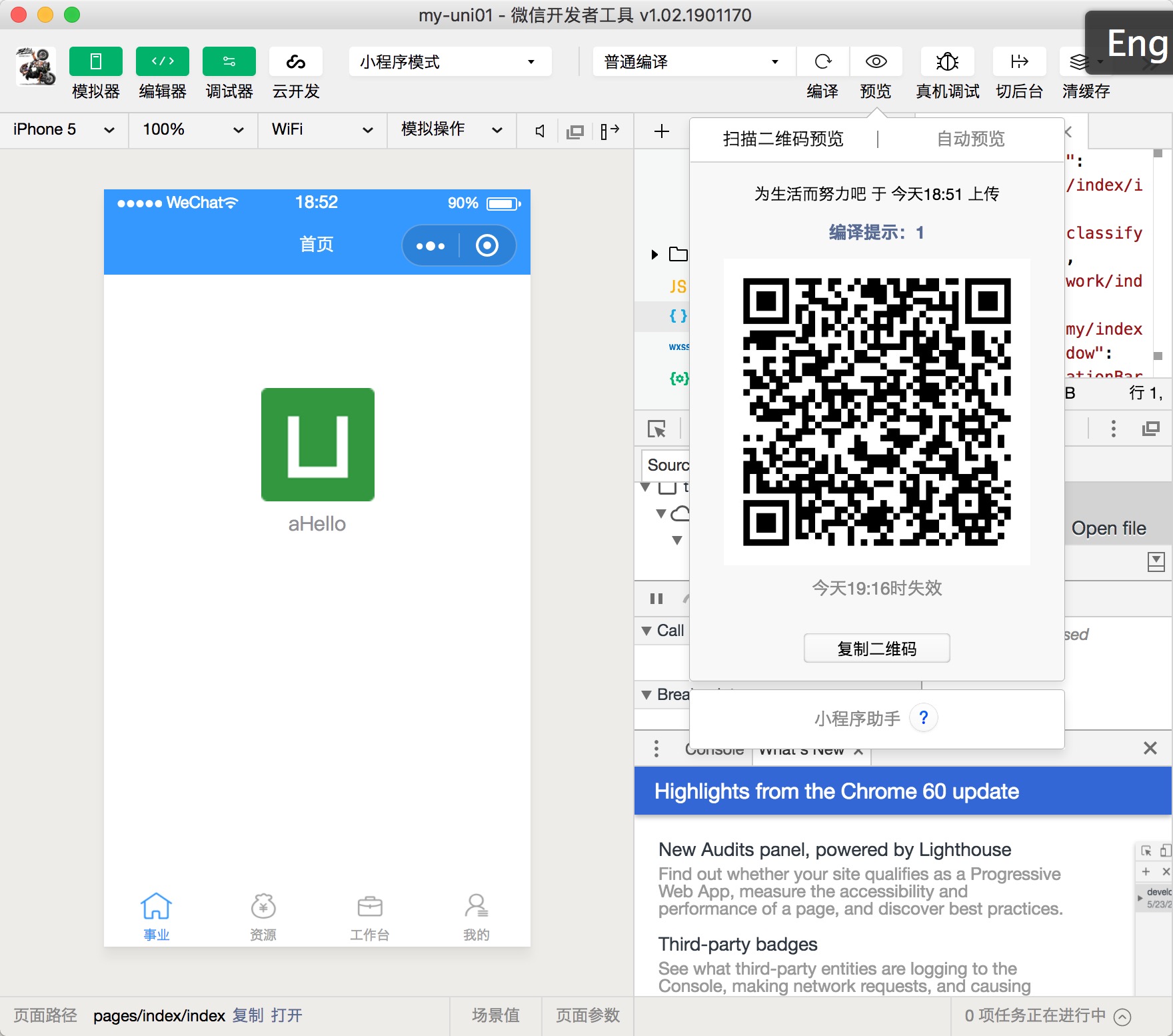Collapse the Breakpoints section
This screenshot has width=1173, height=1036.
click(x=646, y=695)
